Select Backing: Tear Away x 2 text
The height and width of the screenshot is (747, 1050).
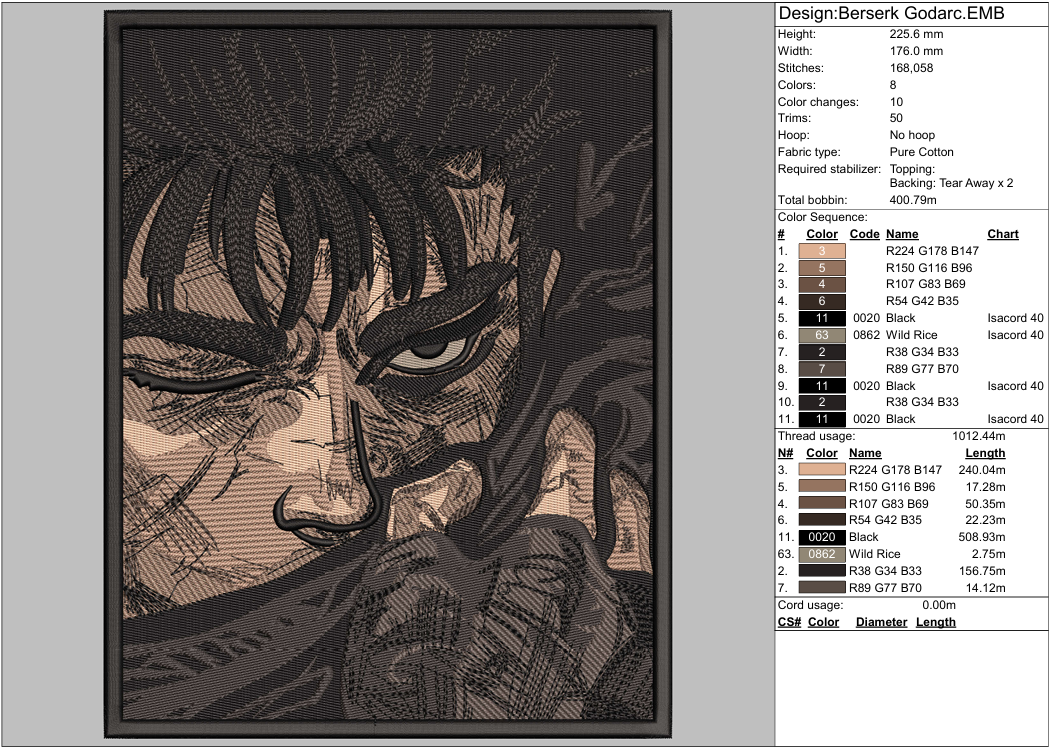click(x=951, y=183)
